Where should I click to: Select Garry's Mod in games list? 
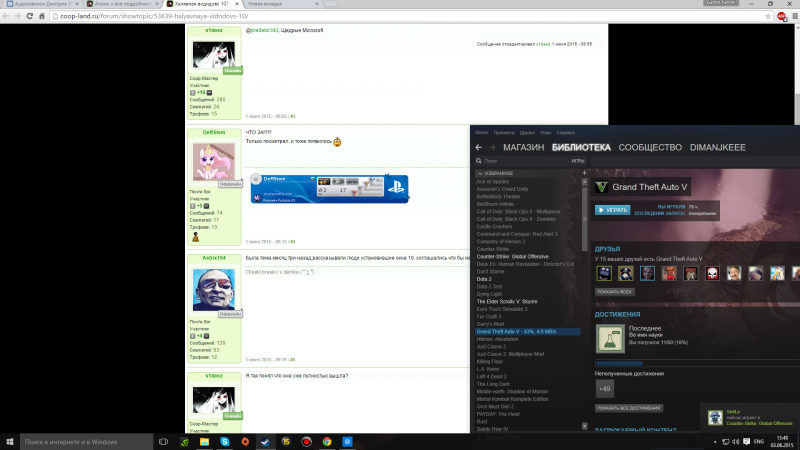click(490, 324)
